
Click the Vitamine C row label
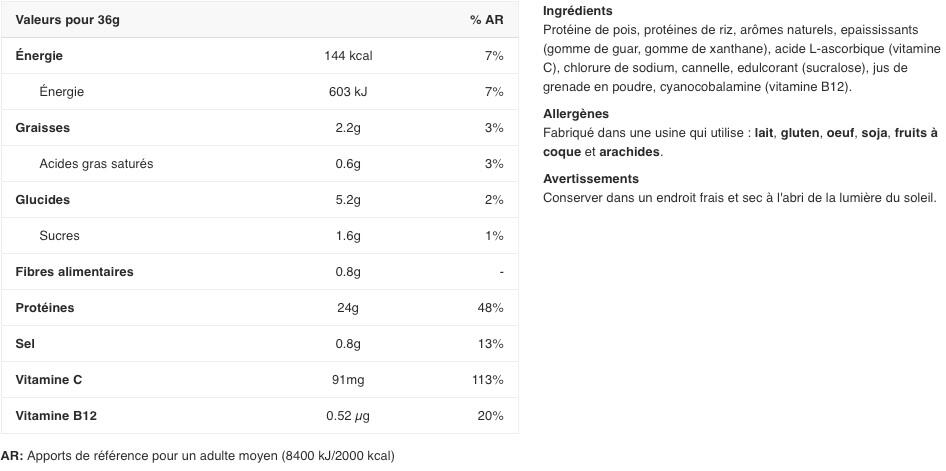click(49, 380)
